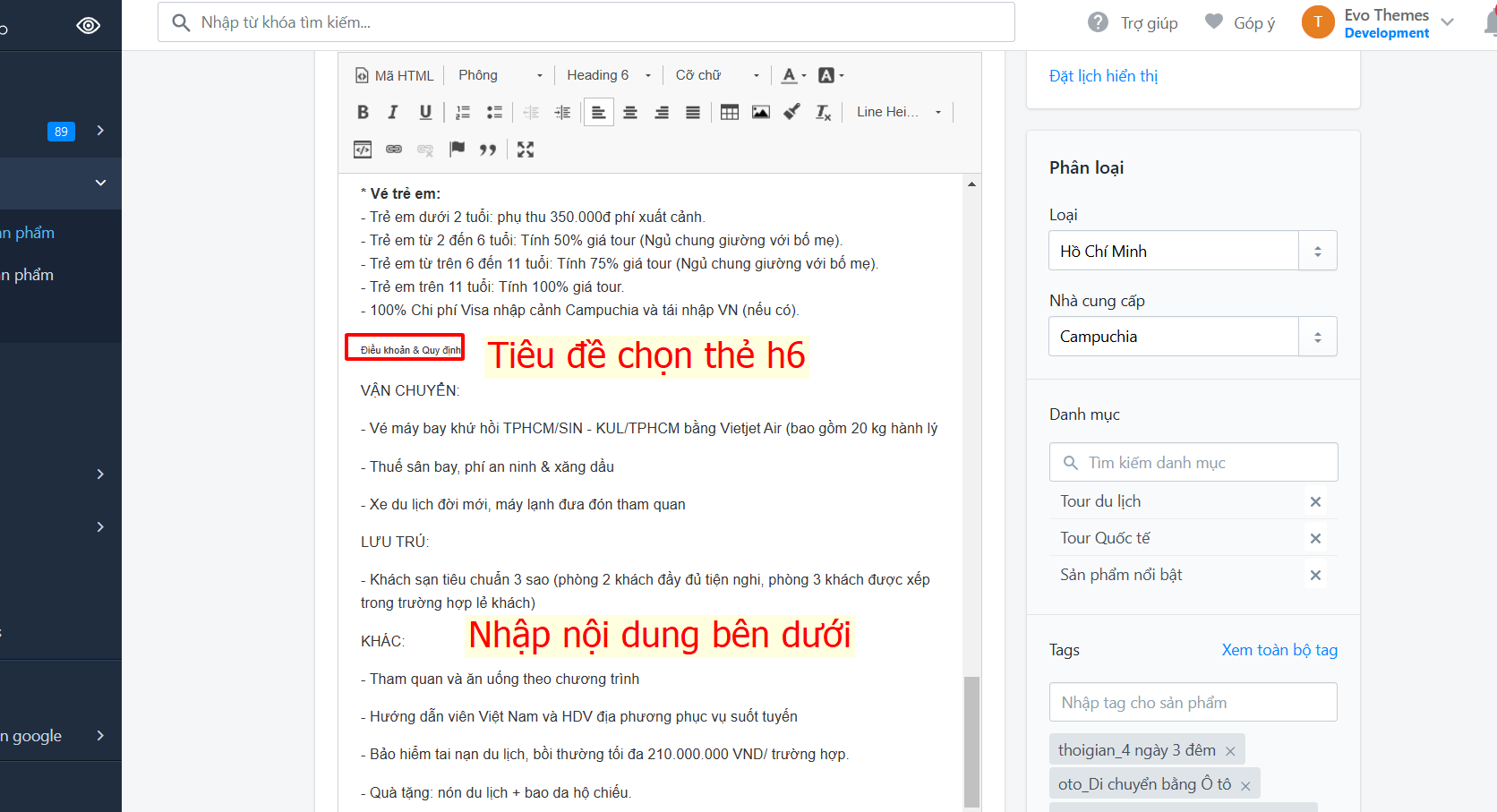Insert an image into the editor
Image resolution: width=1497 pixels, height=812 pixels.
(761, 112)
